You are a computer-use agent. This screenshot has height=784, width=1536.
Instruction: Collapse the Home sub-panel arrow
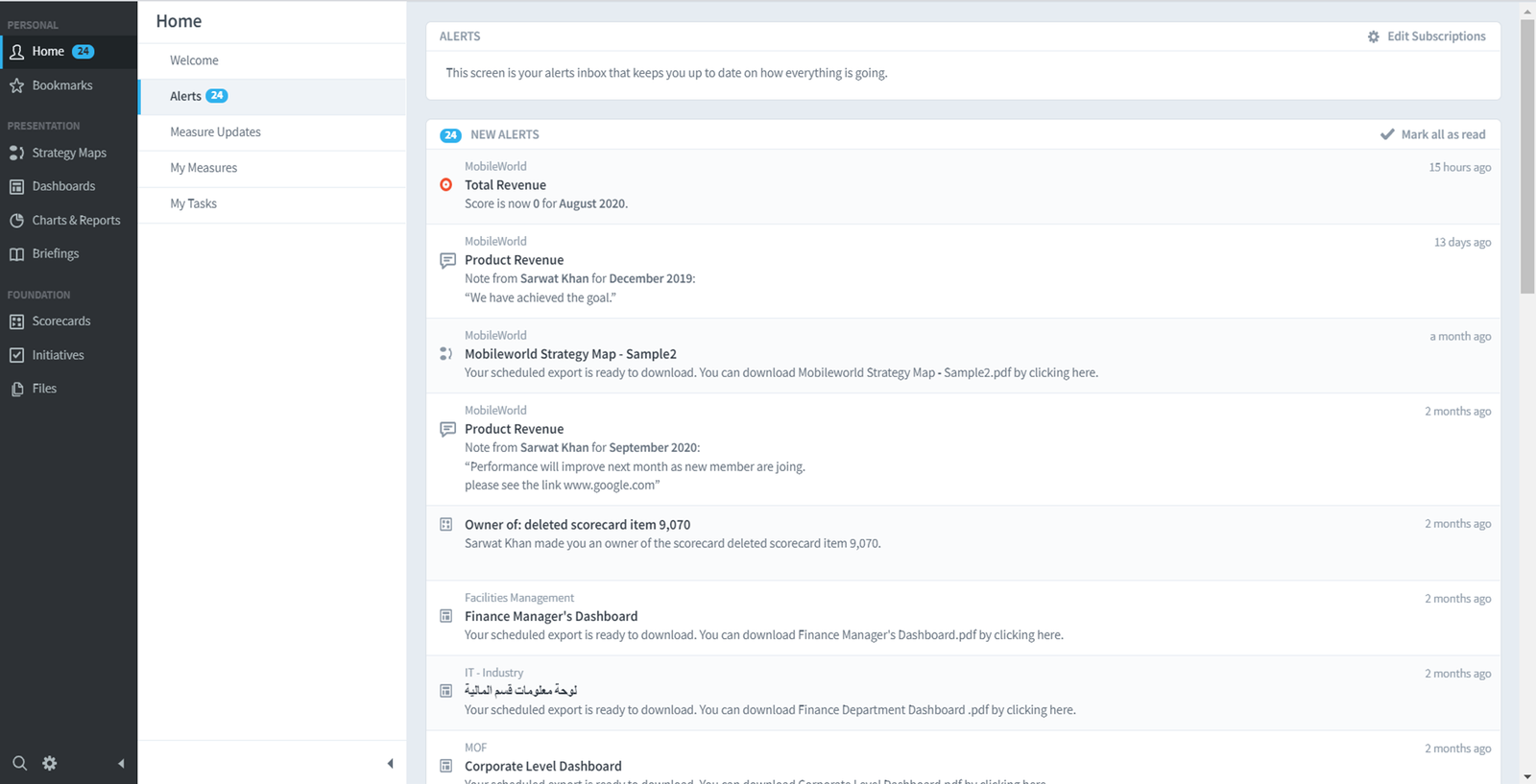point(390,764)
